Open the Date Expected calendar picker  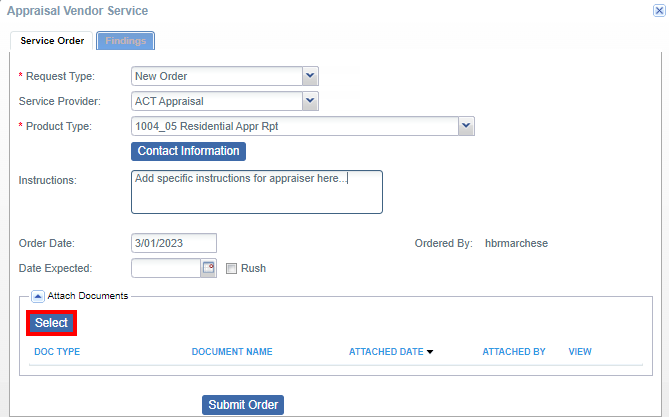coord(208,268)
